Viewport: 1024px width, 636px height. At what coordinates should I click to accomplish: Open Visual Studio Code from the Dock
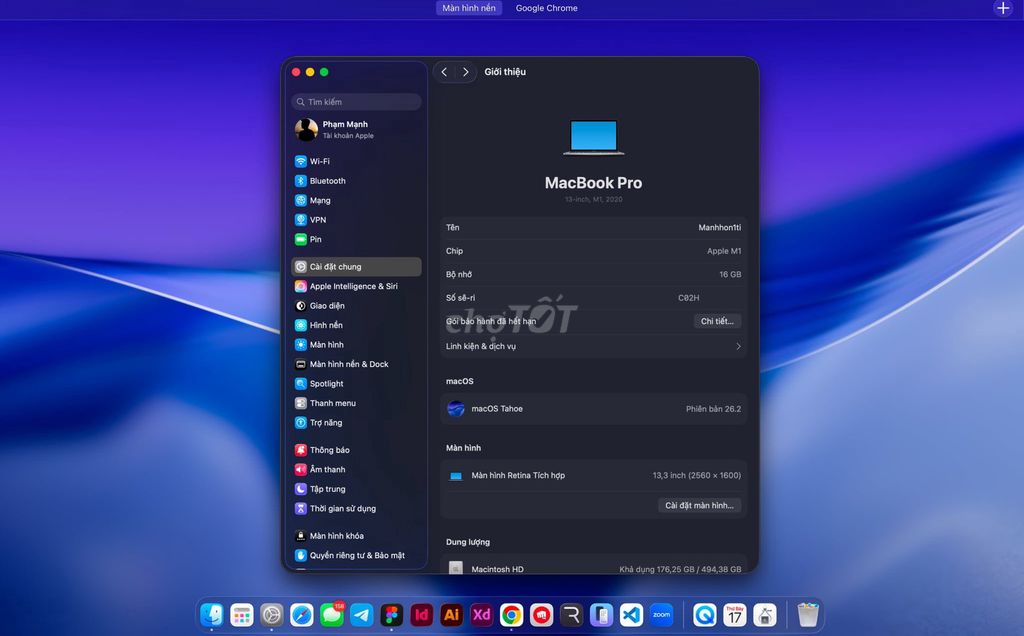[x=630, y=615]
